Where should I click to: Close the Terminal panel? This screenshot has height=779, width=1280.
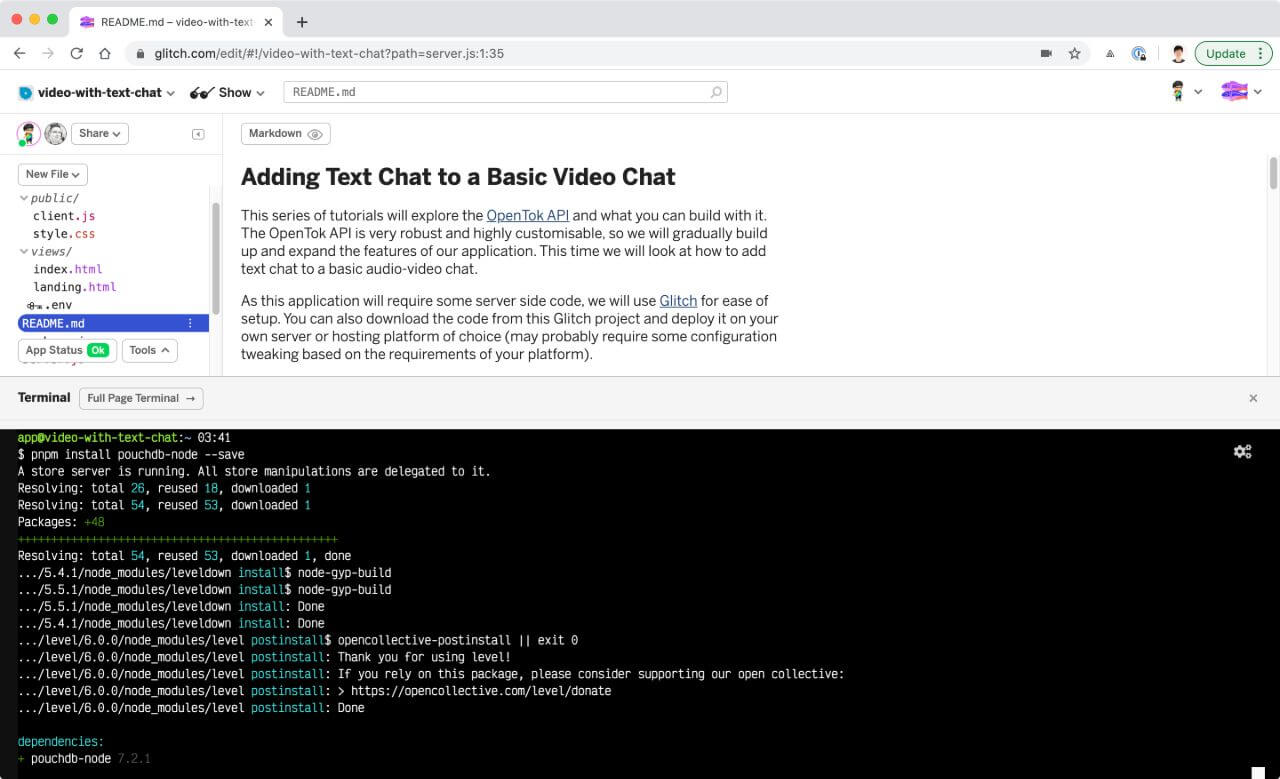(1253, 398)
